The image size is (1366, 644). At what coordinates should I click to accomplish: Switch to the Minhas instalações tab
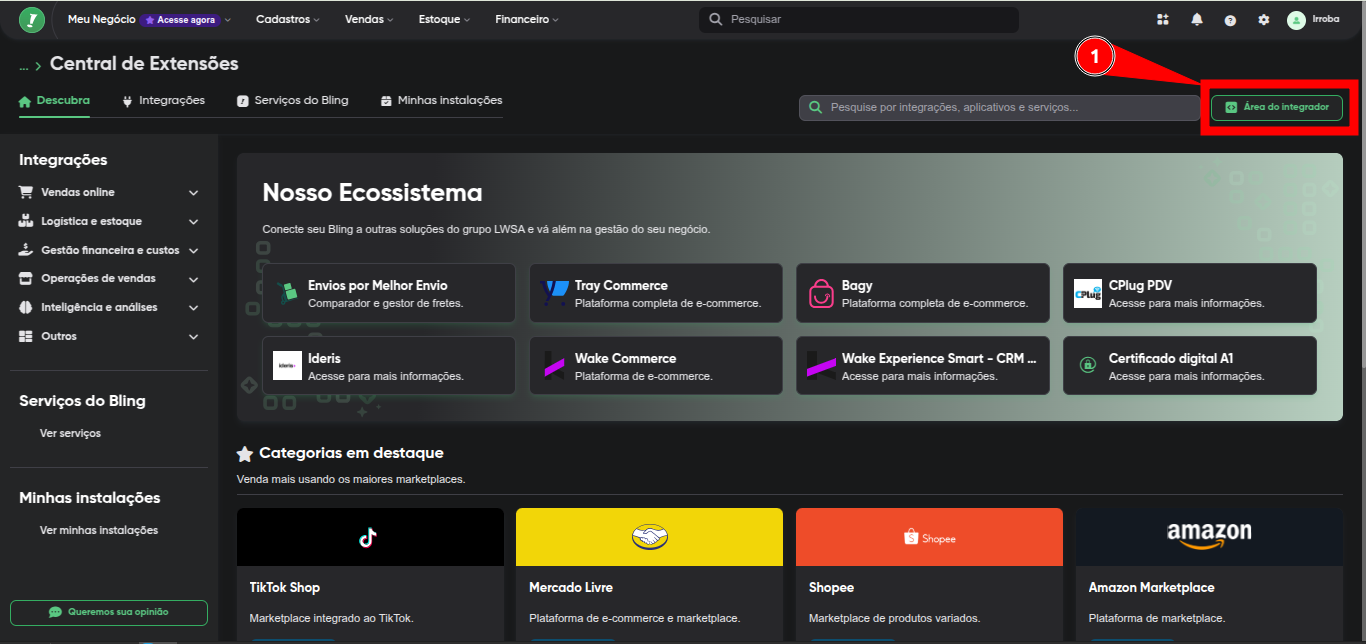tap(441, 101)
